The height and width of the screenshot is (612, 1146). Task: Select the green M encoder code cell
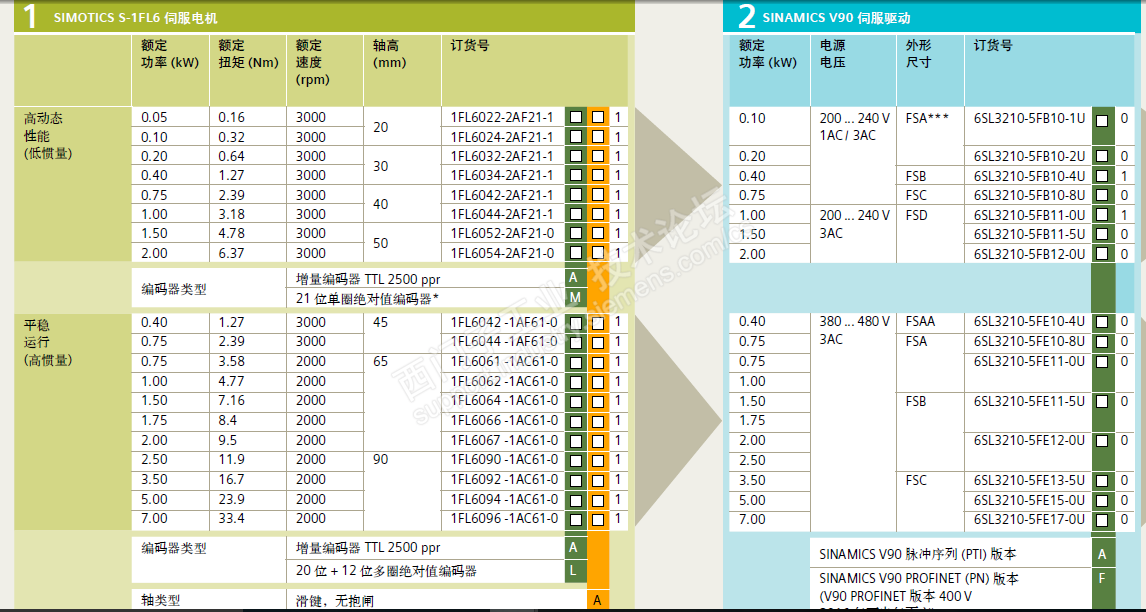point(574,297)
